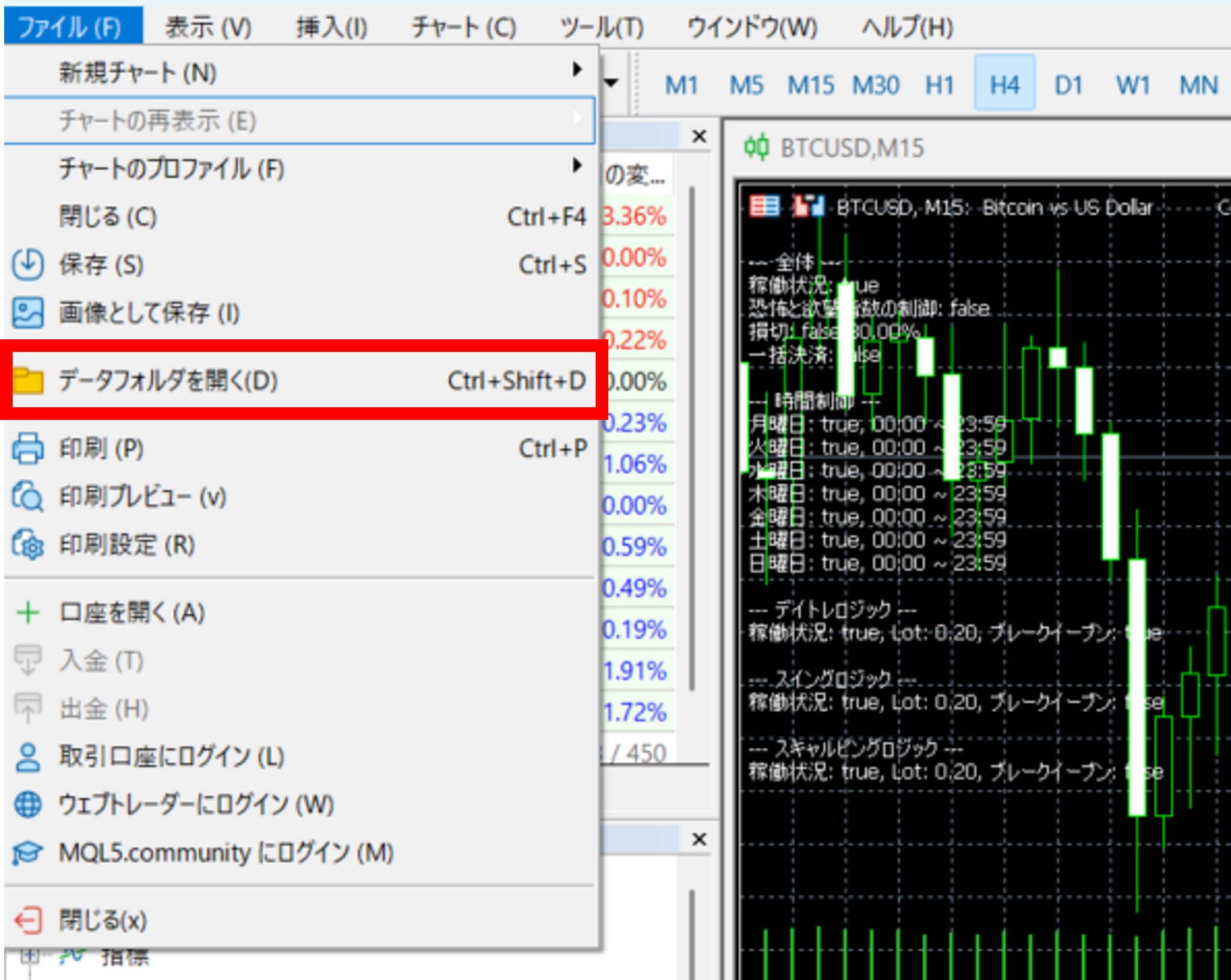Viewport: 1231px width, 980px height.
Task: Select the H1 timeframe button
Action: pyautogui.click(x=940, y=84)
